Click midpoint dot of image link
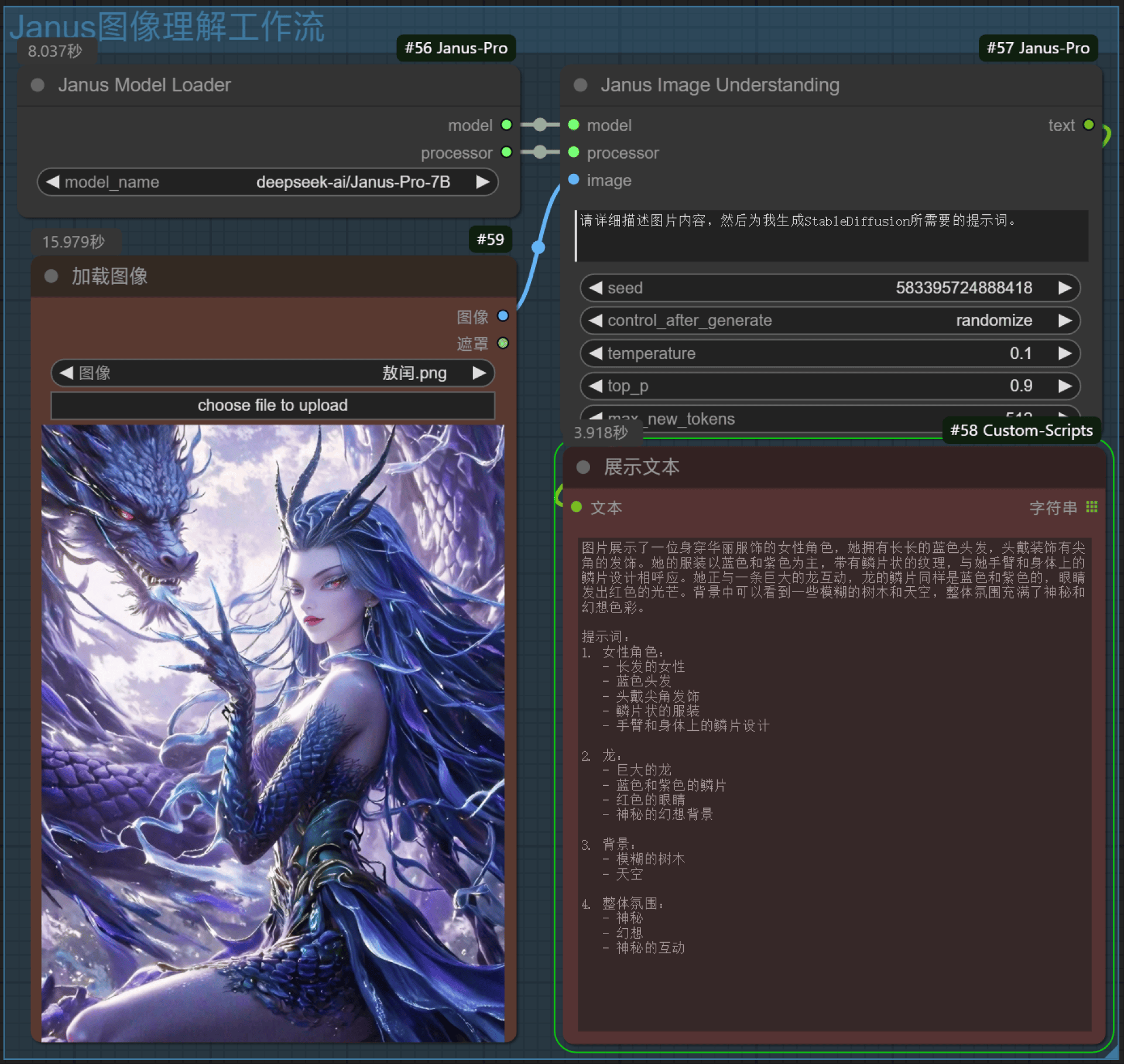The image size is (1124, 1064). click(x=538, y=248)
